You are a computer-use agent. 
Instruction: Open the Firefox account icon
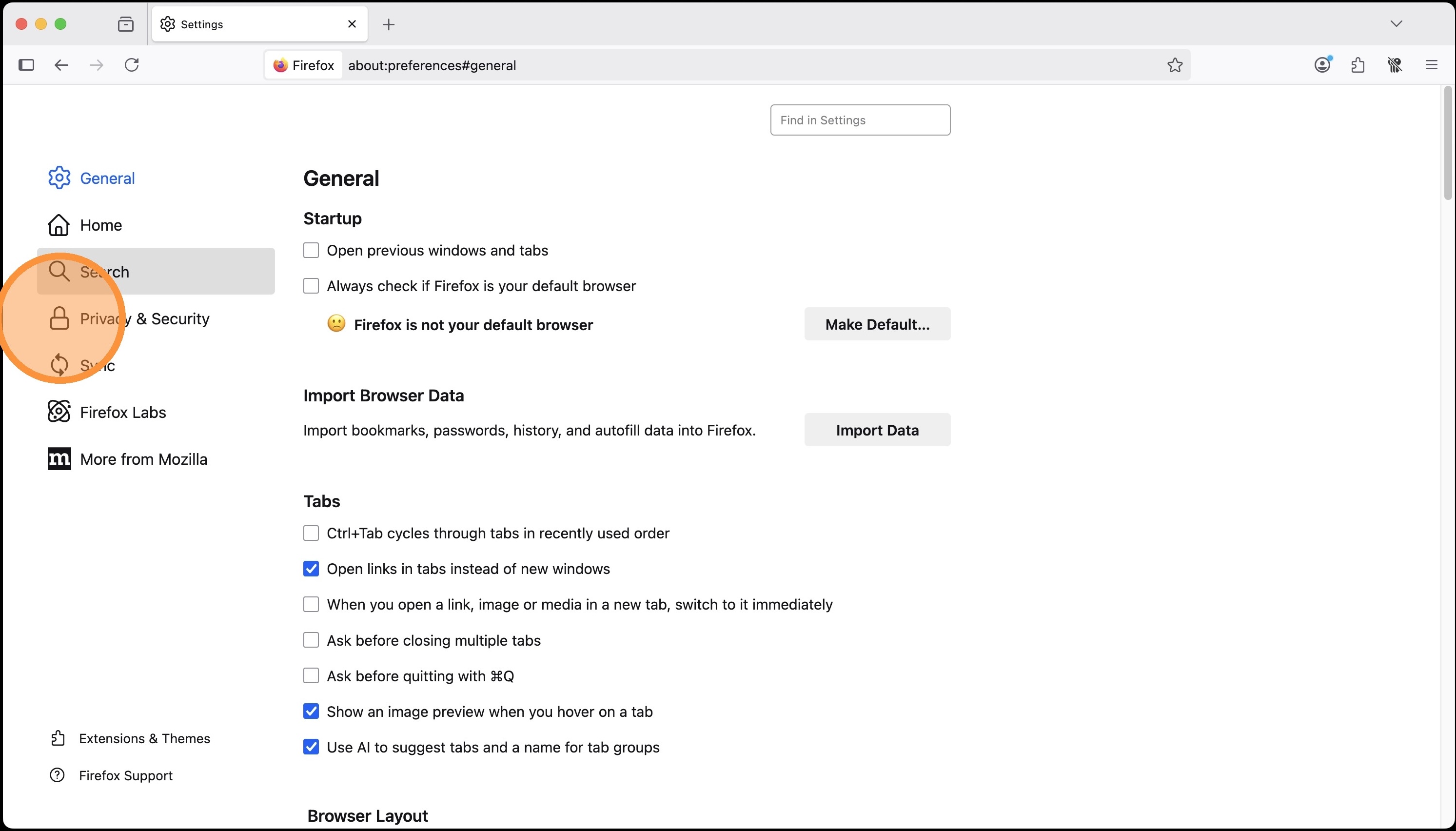coord(1323,64)
